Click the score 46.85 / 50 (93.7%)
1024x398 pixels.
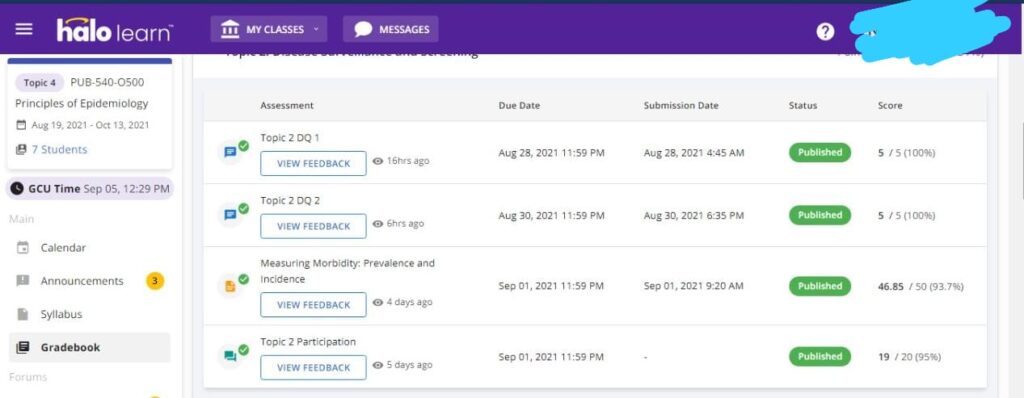click(x=921, y=286)
